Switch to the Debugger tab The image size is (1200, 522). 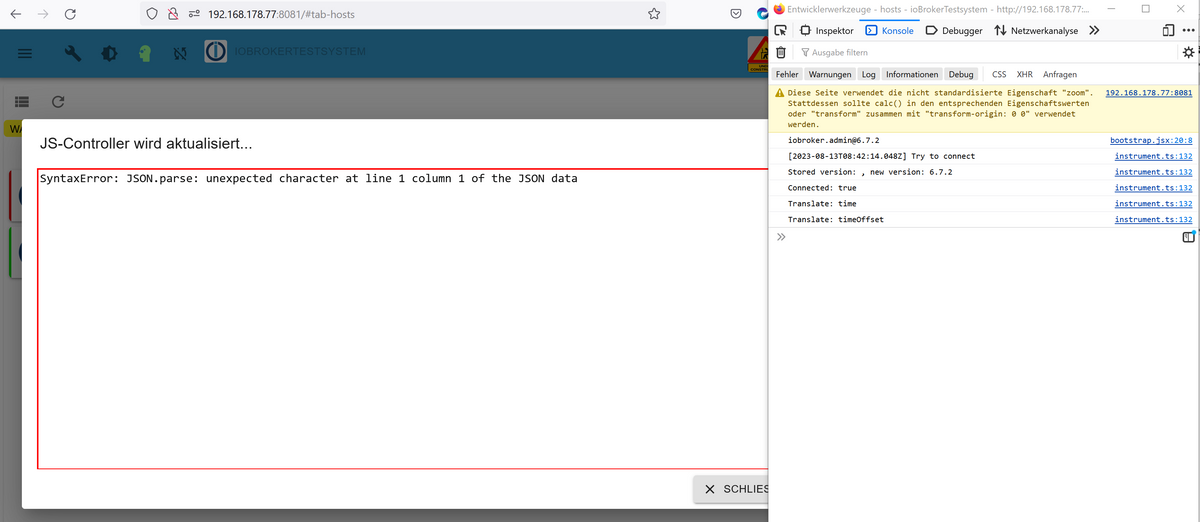[x=954, y=30]
